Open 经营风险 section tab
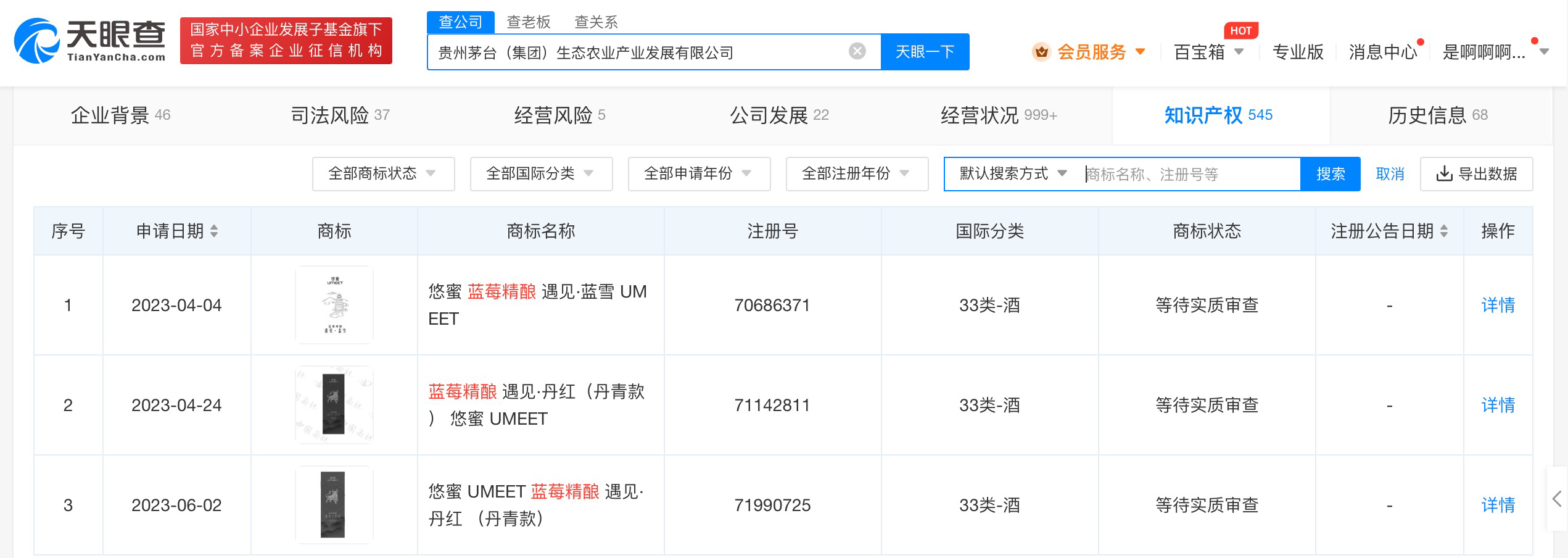The width and height of the screenshot is (1568, 558). tap(559, 115)
